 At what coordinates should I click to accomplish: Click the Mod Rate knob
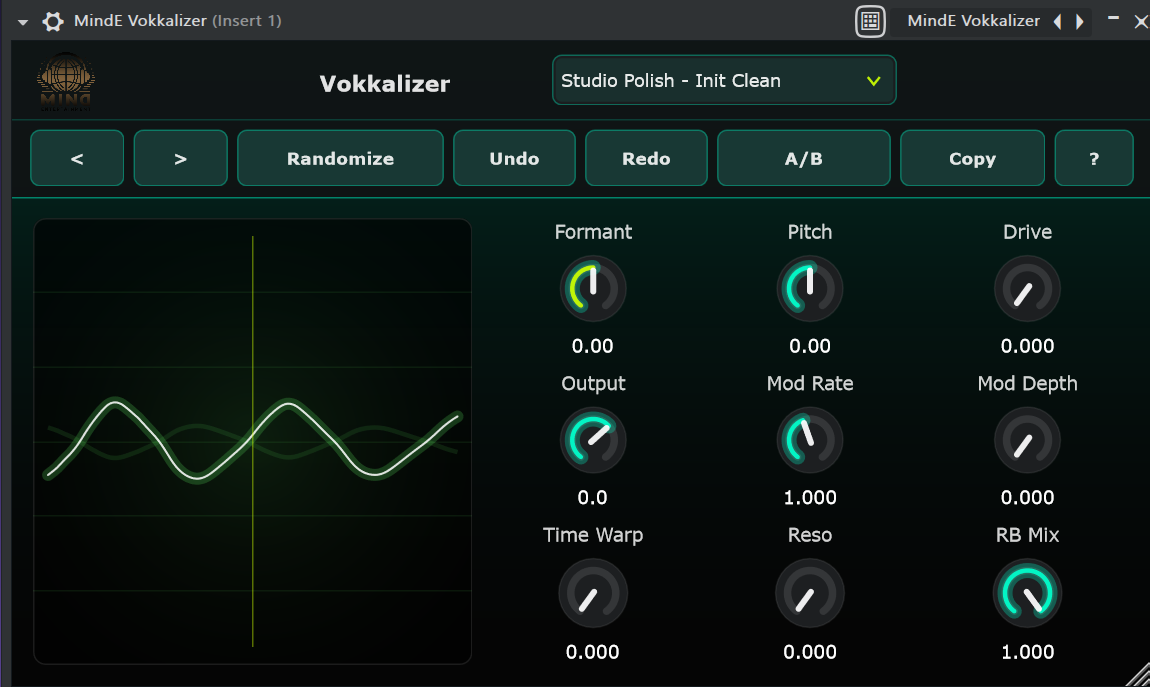[x=810, y=440]
